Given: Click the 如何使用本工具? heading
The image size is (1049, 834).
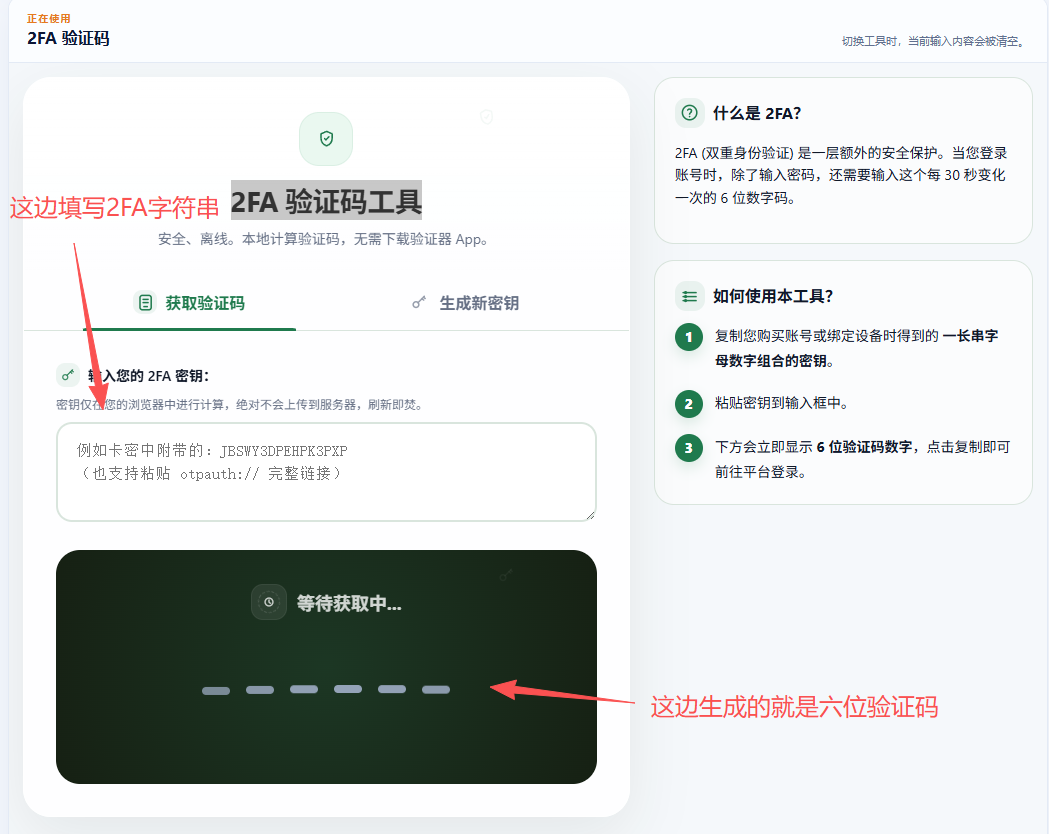Looking at the screenshot, I should click(x=773, y=296).
